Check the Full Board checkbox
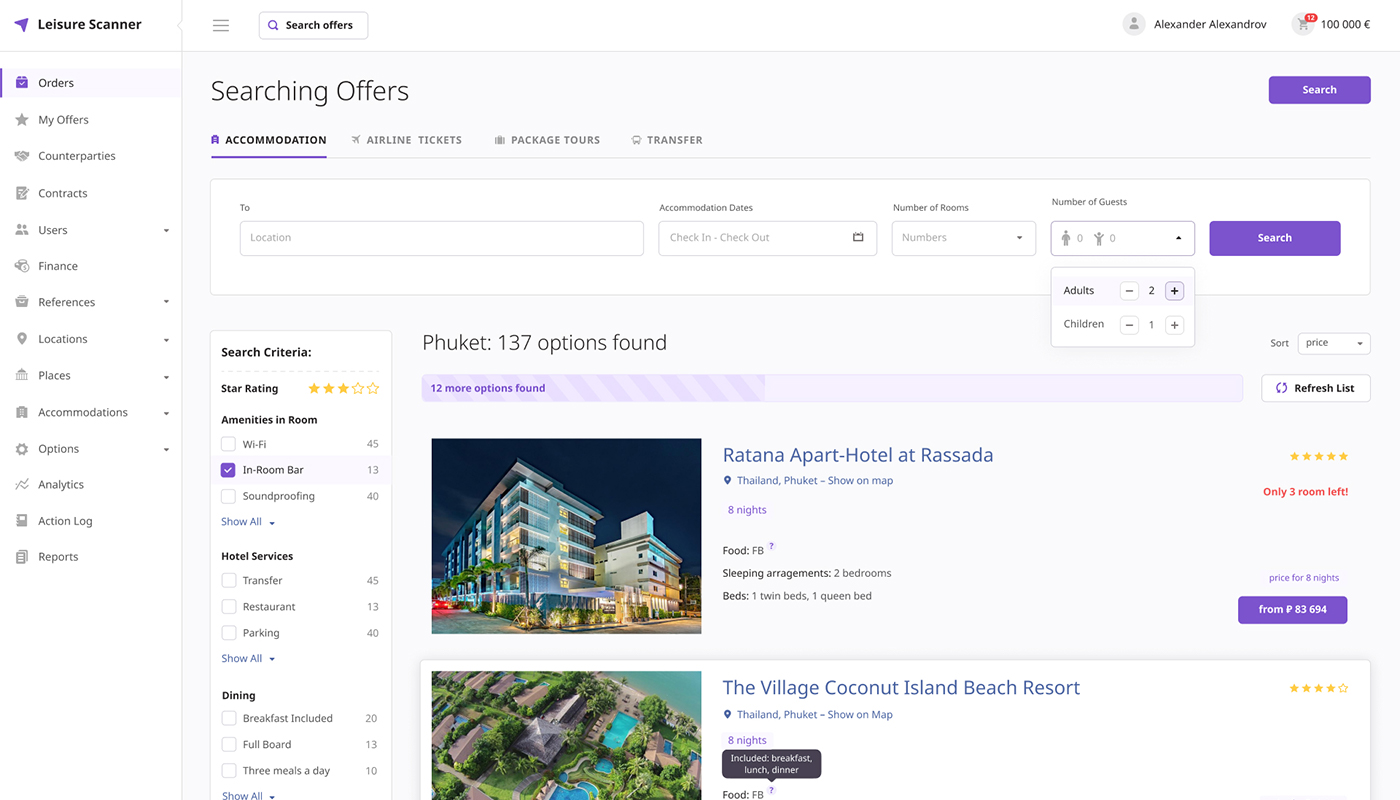1400x800 pixels. click(x=228, y=744)
